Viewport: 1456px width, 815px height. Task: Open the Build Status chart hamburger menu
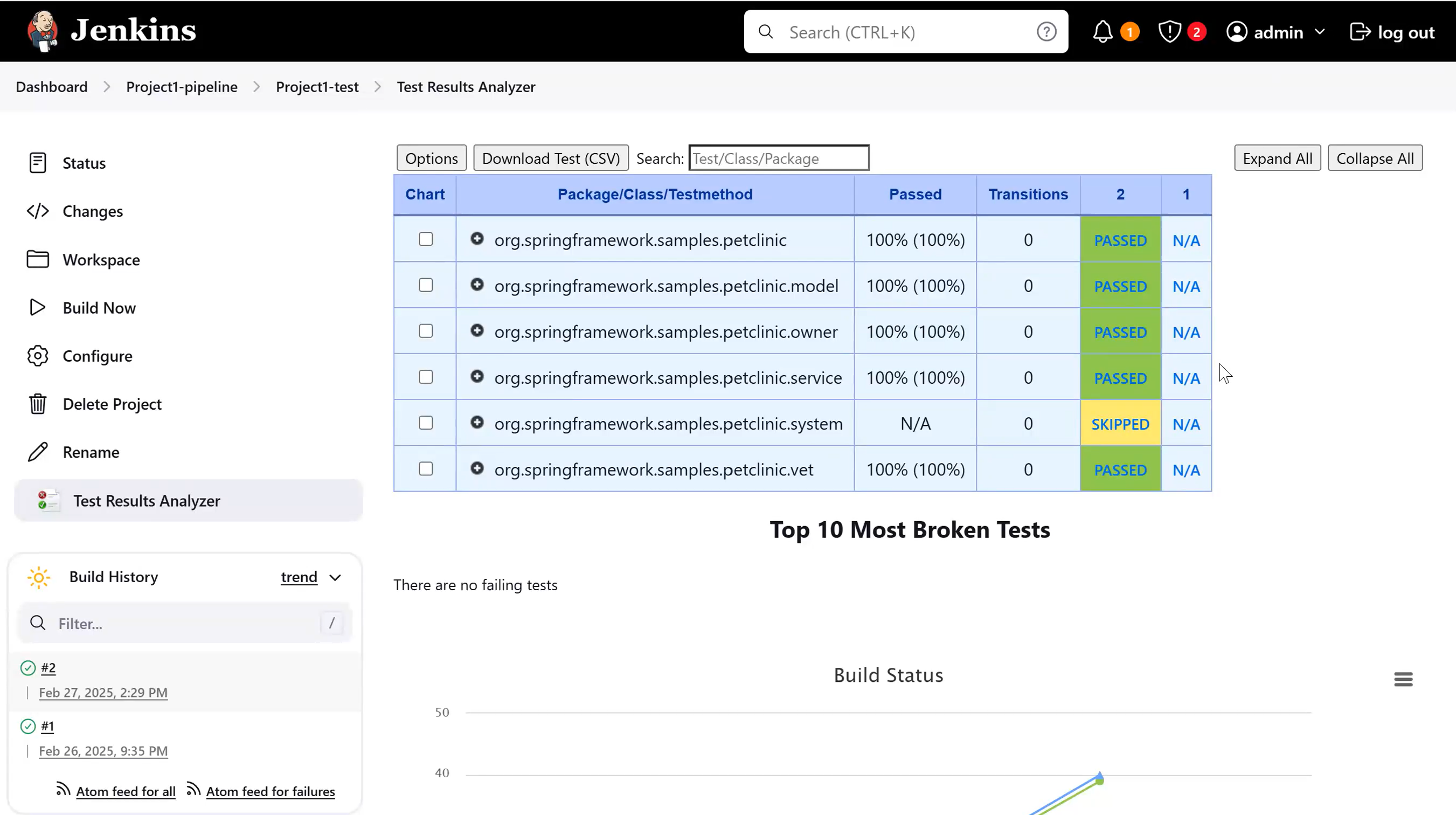pos(1403,679)
